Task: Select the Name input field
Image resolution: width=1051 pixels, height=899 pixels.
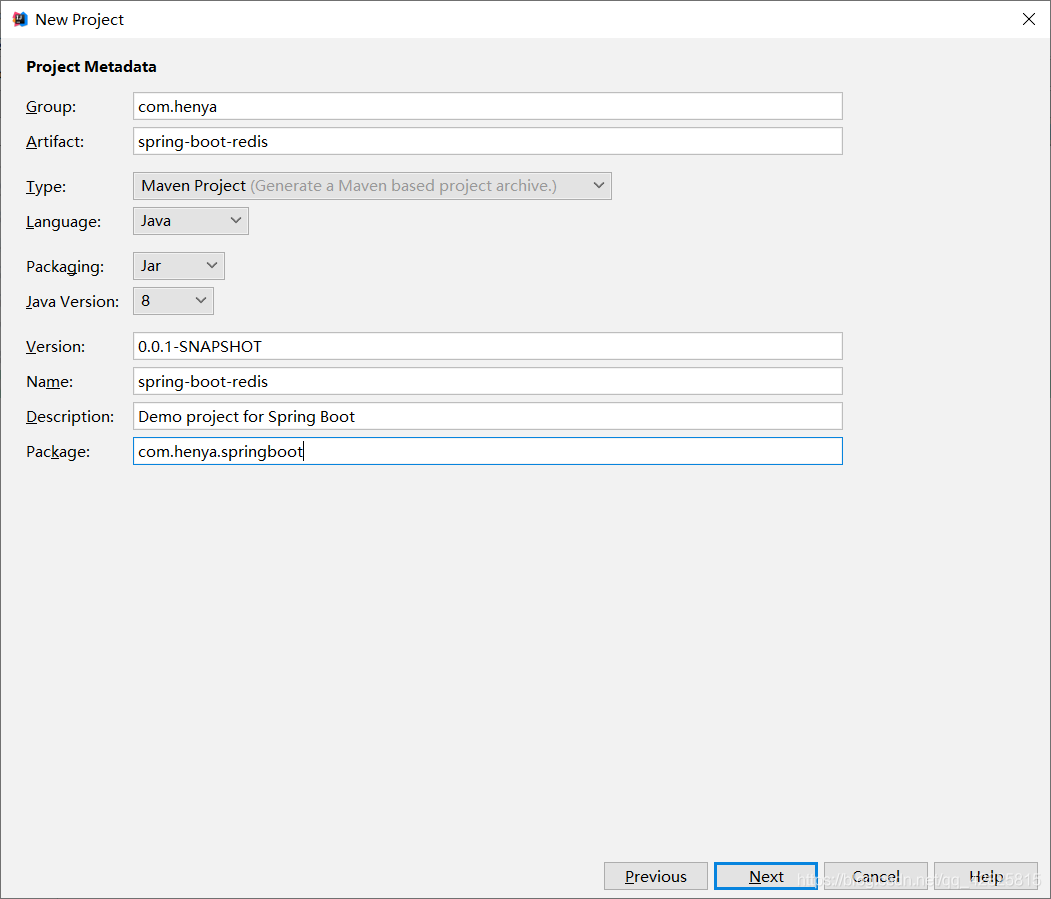Action: (x=487, y=381)
